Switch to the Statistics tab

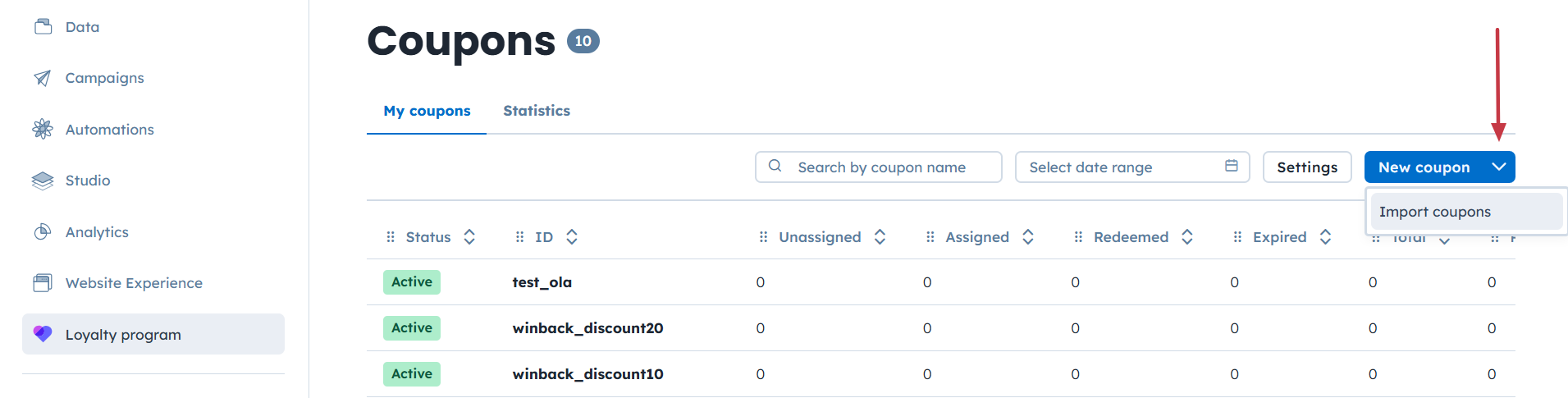tap(537, 111)
